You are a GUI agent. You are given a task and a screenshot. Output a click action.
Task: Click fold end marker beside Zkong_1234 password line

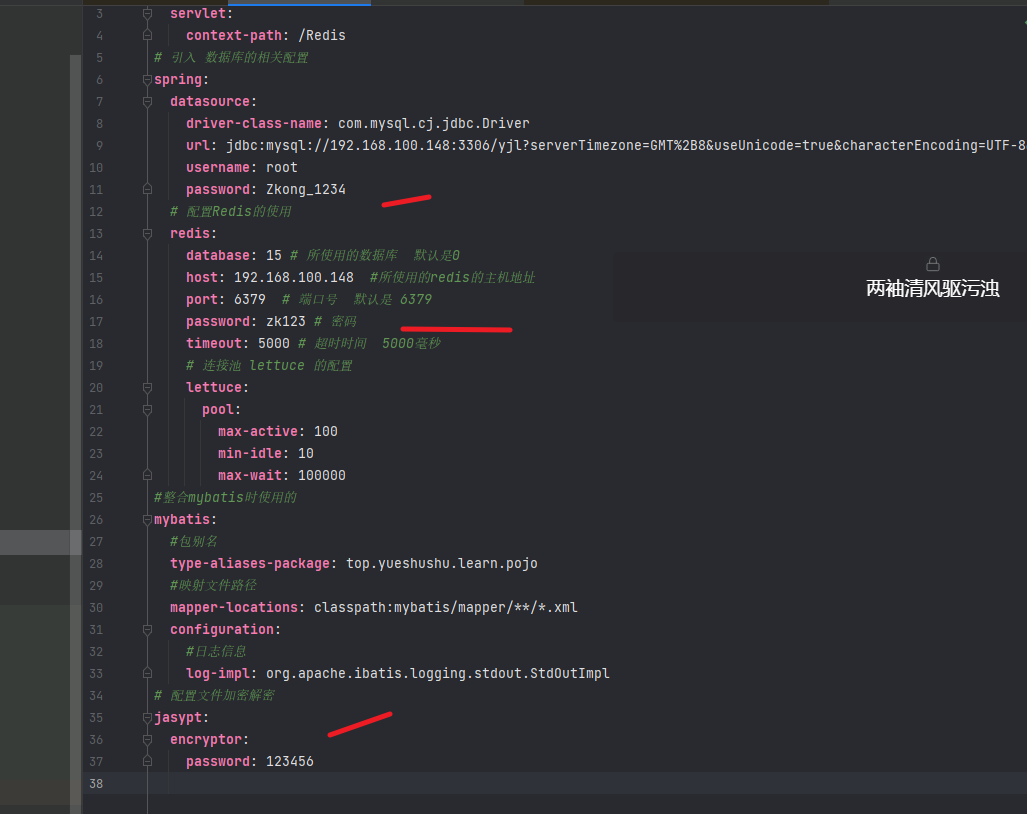click(147, 189)
